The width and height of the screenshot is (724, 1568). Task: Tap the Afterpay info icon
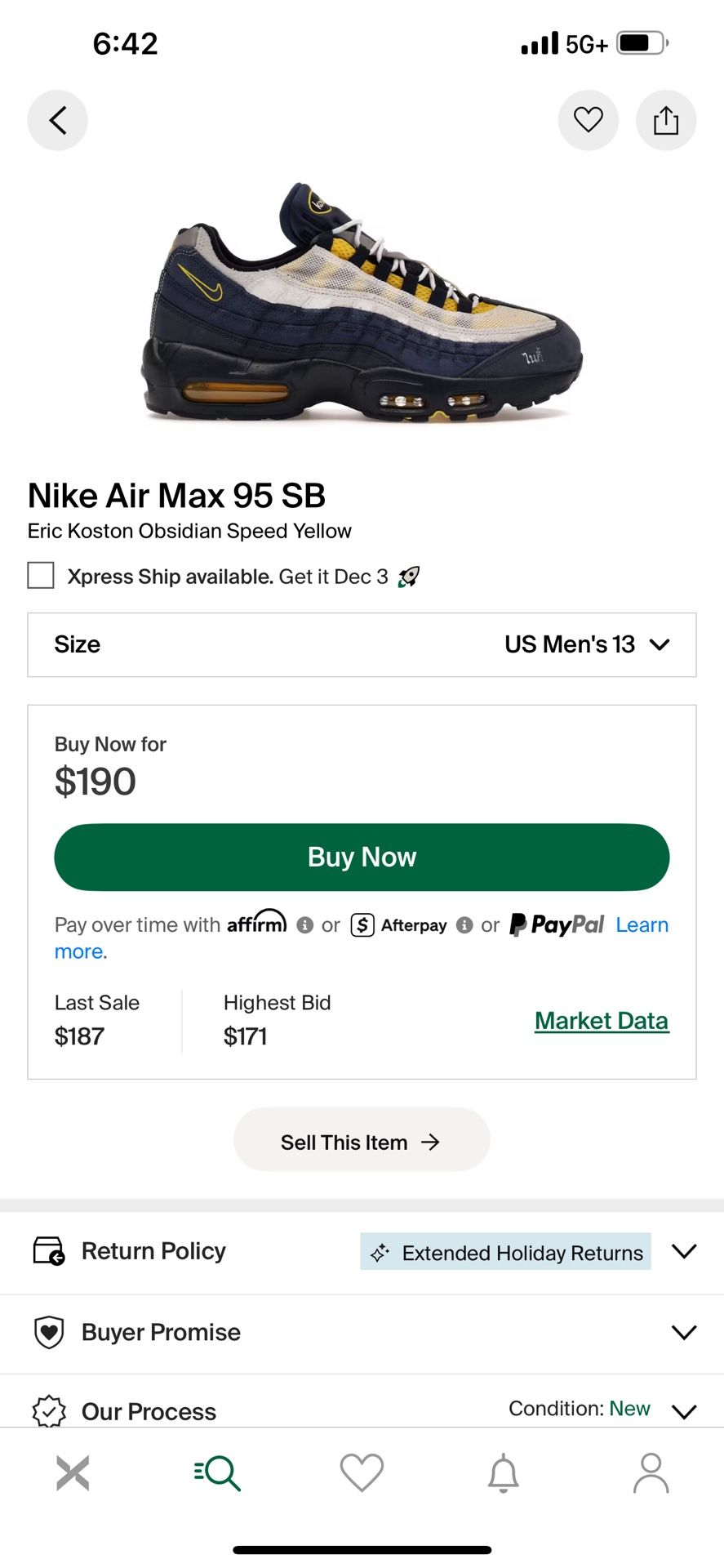pyautogui.click(x=464, y=925)
